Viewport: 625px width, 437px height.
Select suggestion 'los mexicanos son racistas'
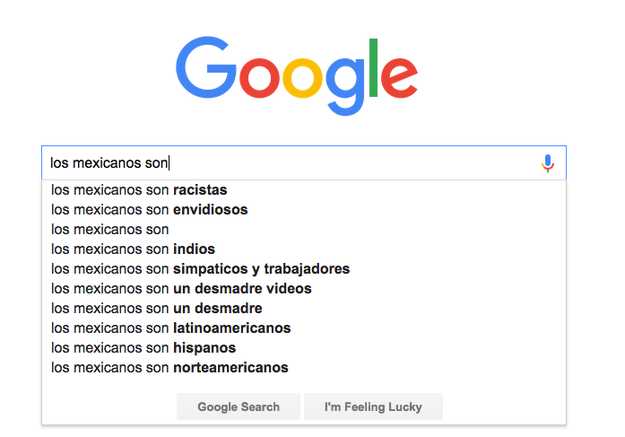click(x=304, y=190)
